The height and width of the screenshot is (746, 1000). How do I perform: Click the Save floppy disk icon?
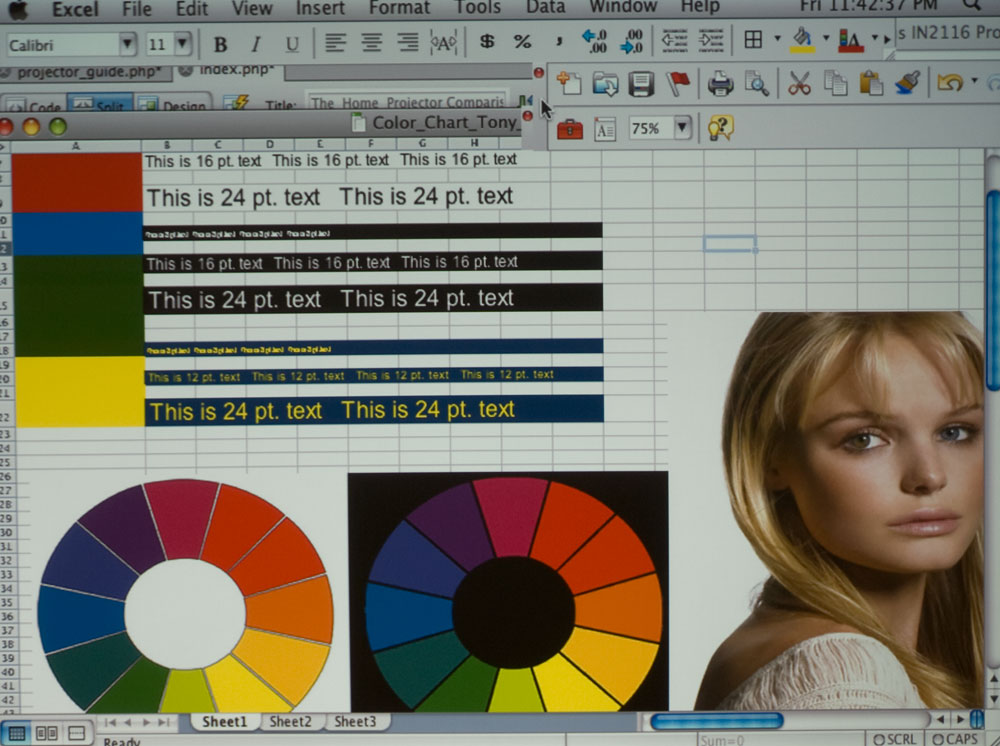(641, 84)
